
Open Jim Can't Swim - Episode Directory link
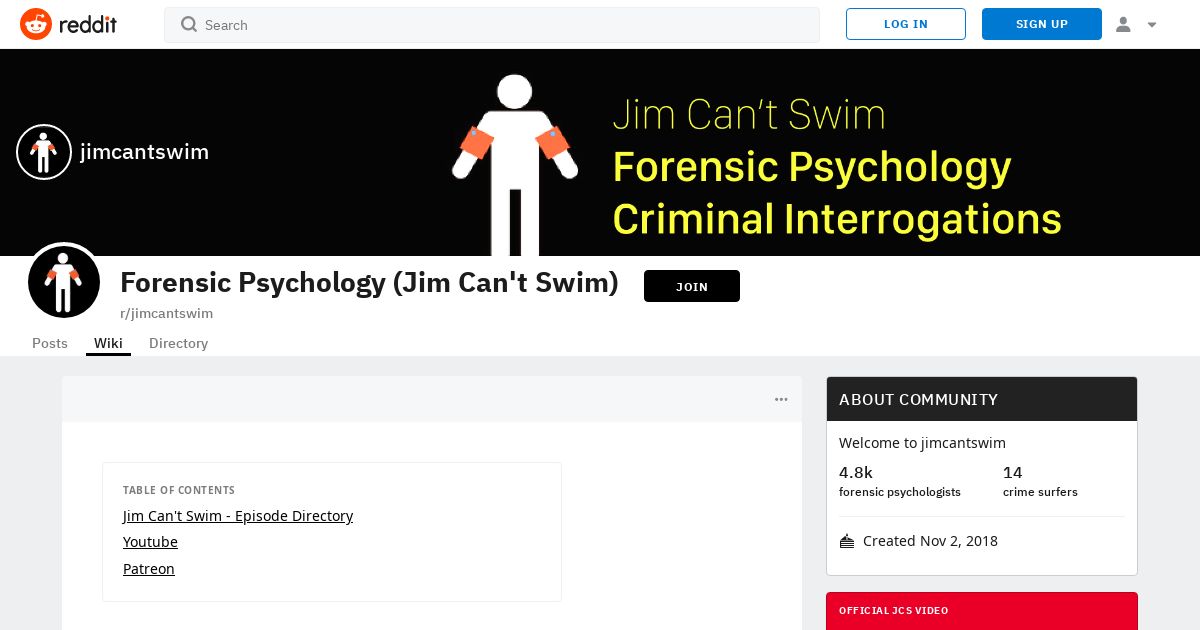click(238, 516)
